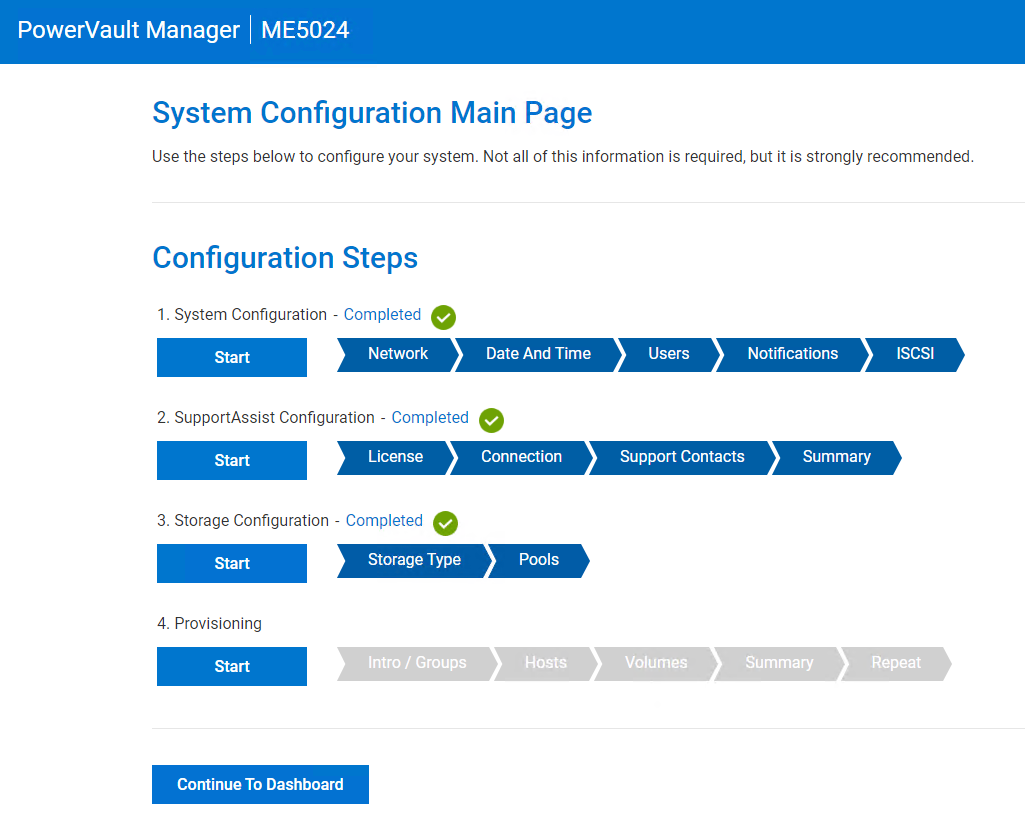Image resolution: width=1025 pixels, height=832 pixels.
Task: Start the System Configuration step
Action: 232,358
